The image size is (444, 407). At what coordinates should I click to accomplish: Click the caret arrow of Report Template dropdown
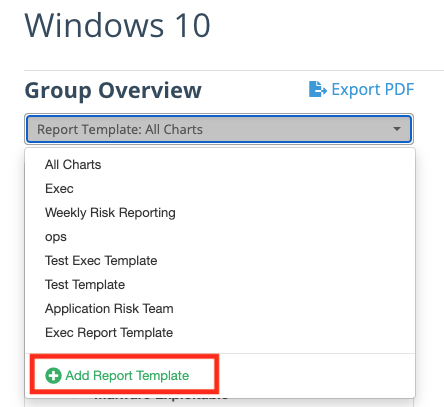coord(397,129)
